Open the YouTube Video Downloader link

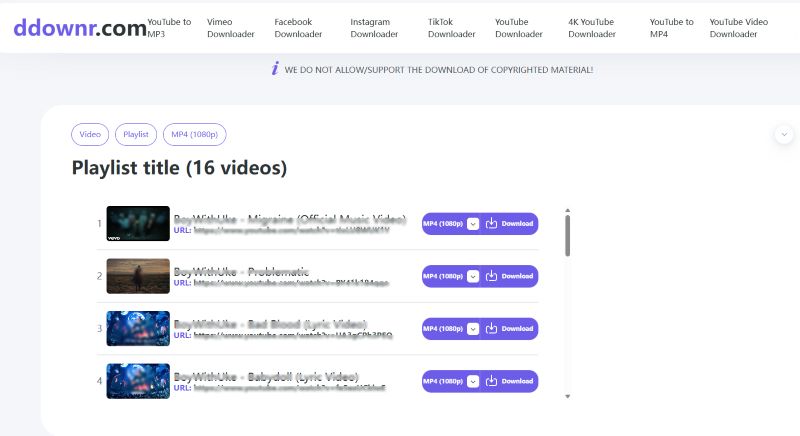pos(738,28)
